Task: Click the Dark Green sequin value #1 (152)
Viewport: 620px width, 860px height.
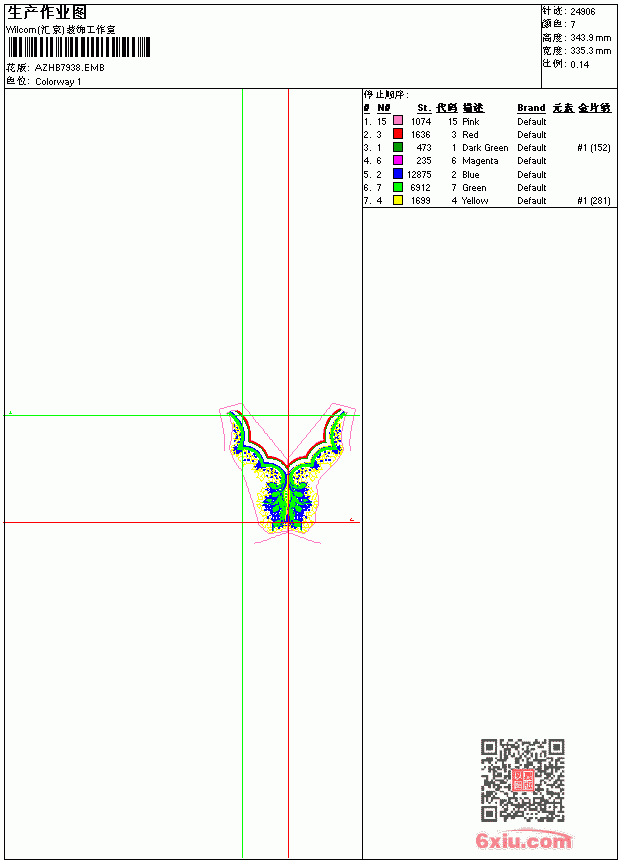Action: coord(594,148)
